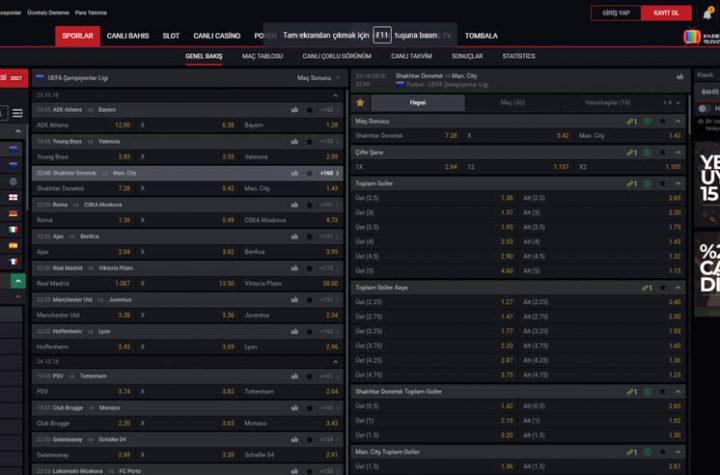Show stats chart for Real Madrid - Viktoria Plzen
Screen dimensions: 720x475
(x=294, y=268)
